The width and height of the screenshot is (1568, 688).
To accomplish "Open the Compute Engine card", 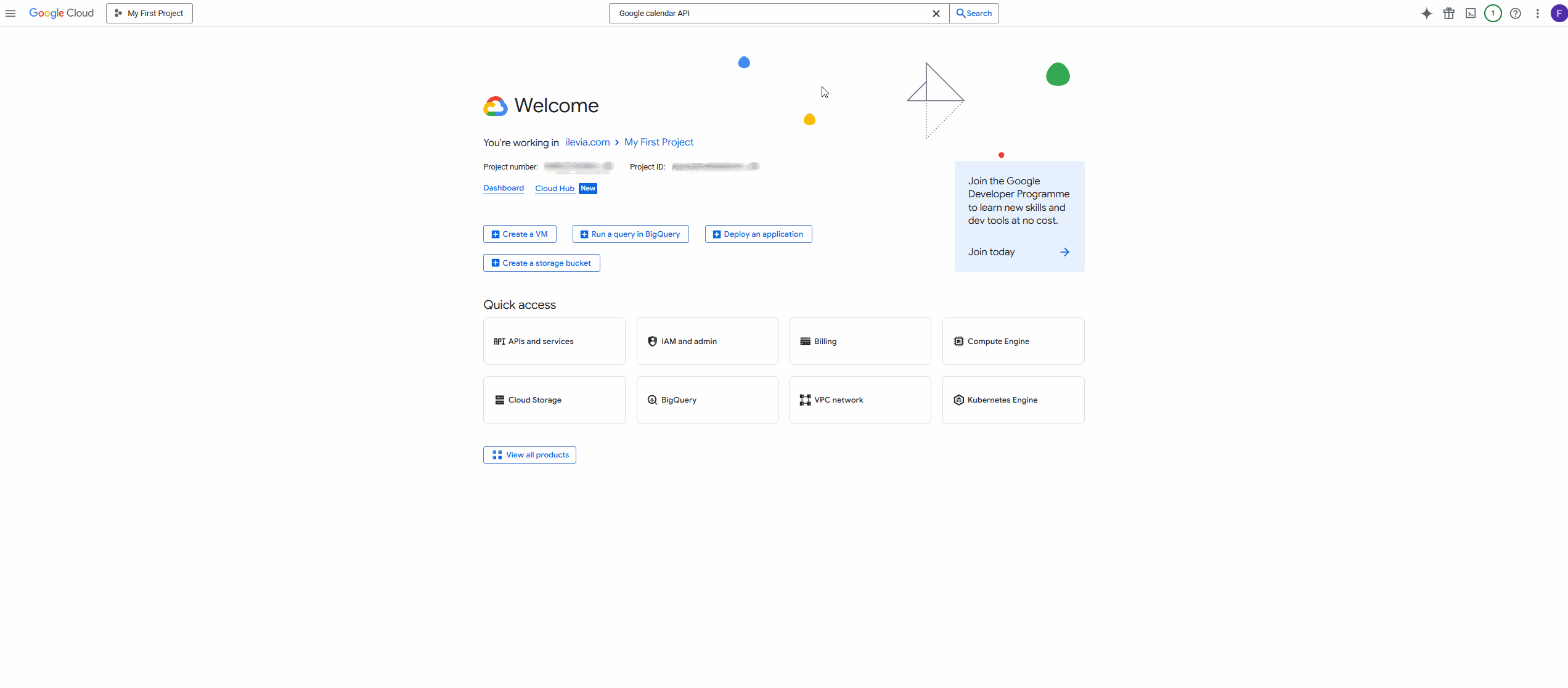I will coord(1013,341).
